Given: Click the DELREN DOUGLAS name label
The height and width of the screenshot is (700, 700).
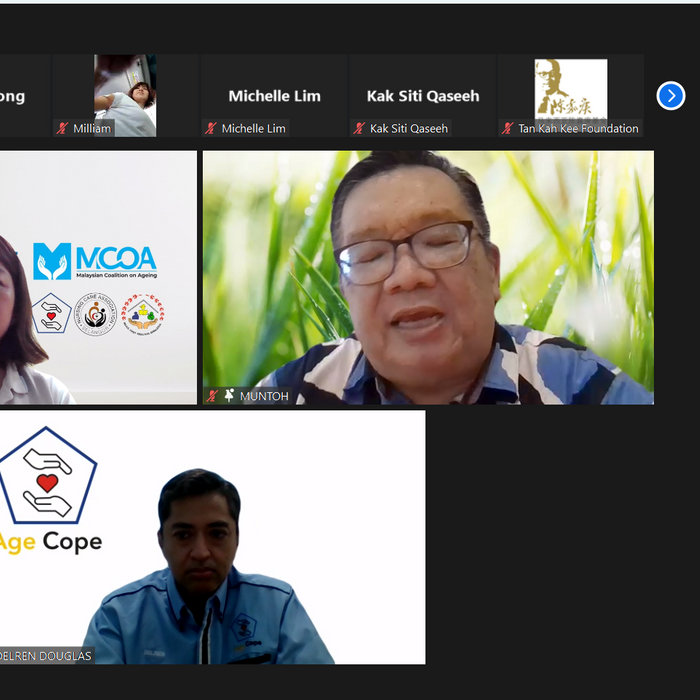Looking at the screenshot, I should click(x=45, y=655).
